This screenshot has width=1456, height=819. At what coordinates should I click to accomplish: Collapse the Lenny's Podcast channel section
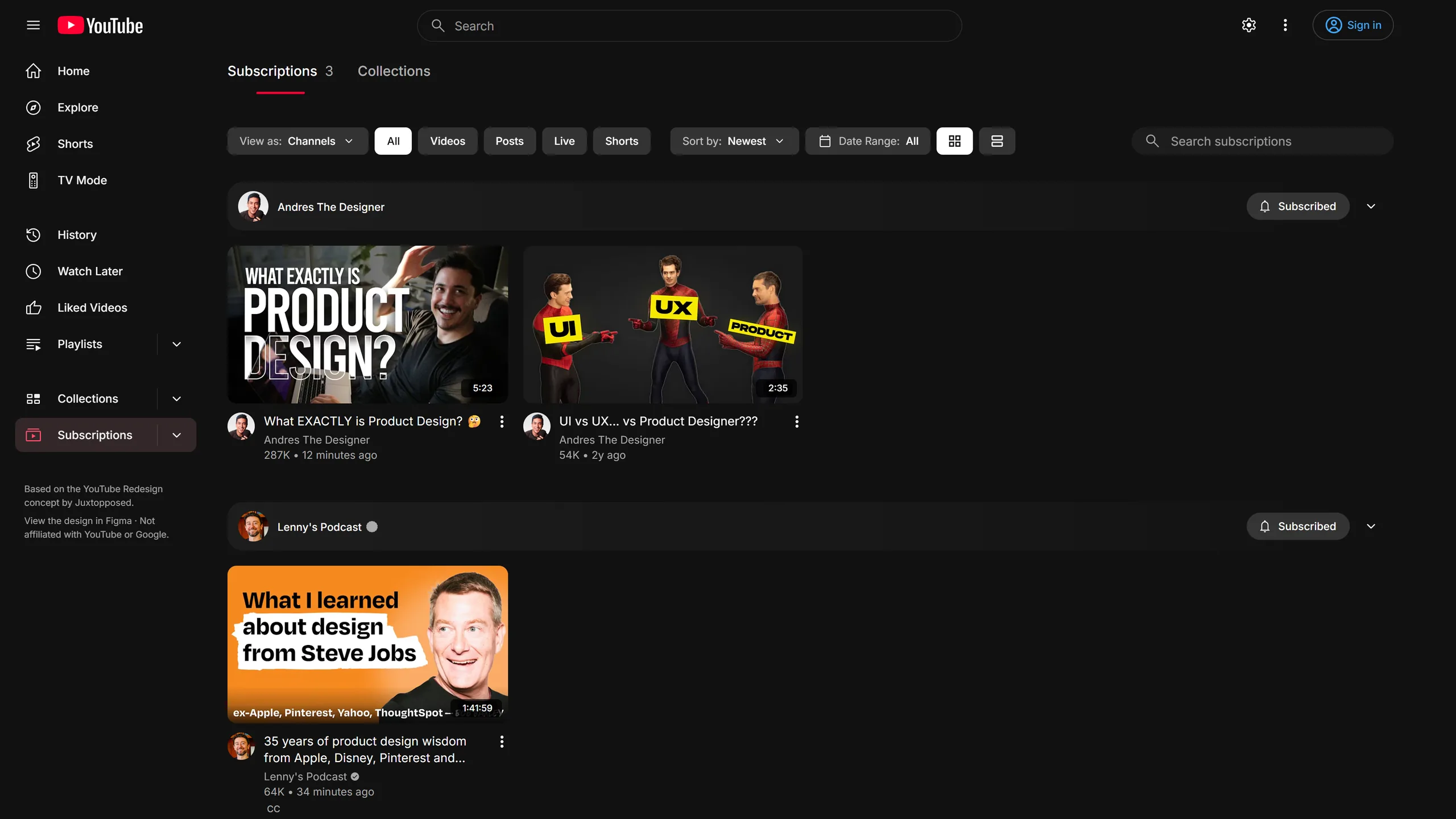1371,527
